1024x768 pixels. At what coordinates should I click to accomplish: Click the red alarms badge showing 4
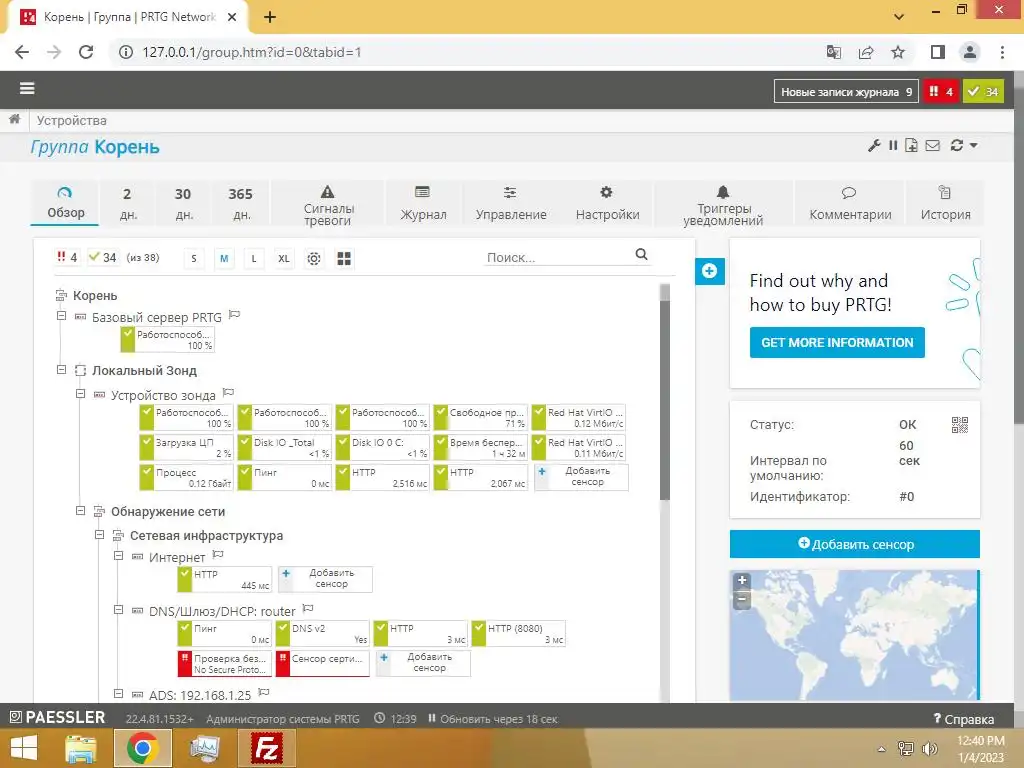940,91
